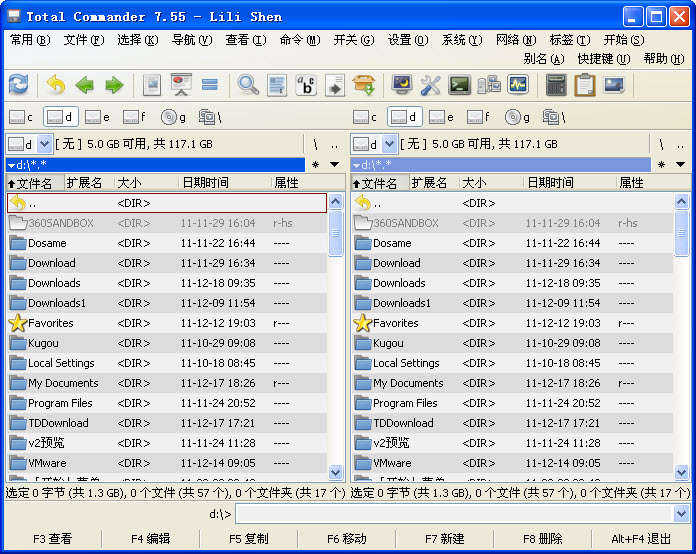The image size is (696, 554).
Task: Open the command prompt terminal icon
Action: click(460, 85)
